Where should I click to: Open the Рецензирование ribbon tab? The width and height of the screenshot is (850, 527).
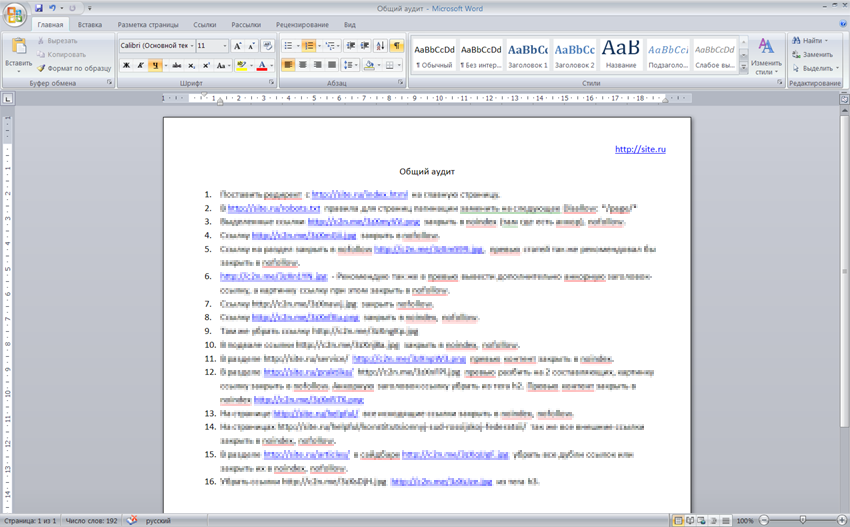[302, 25]
